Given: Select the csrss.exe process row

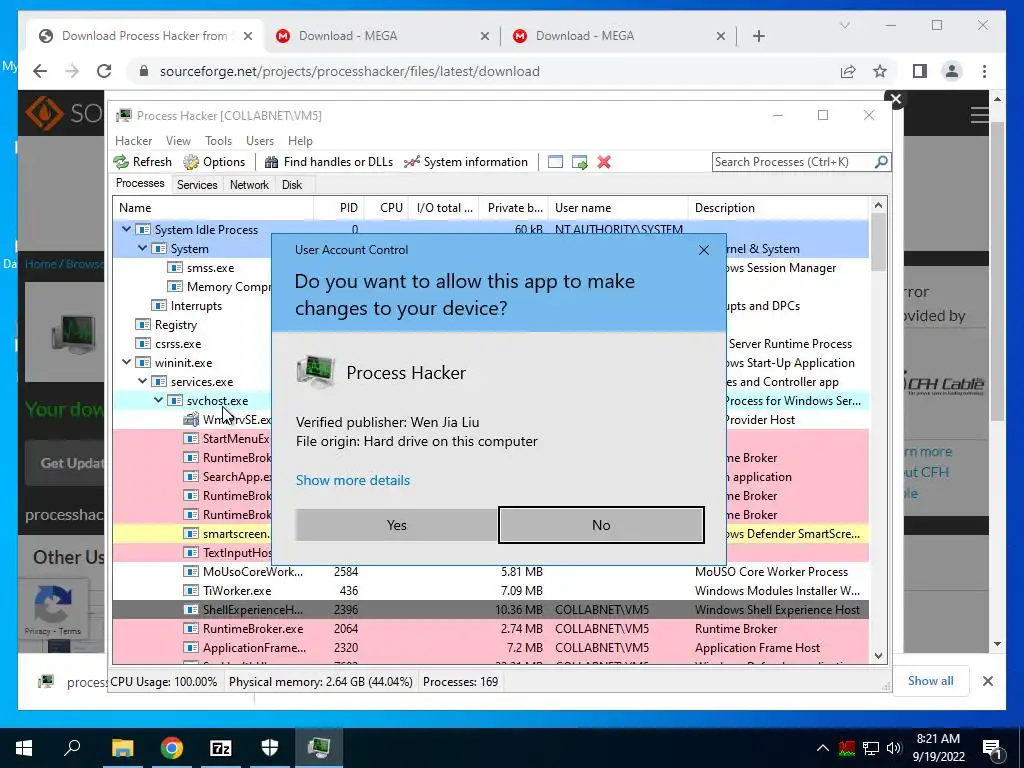Looking at the screenshot, I should 192,344.
